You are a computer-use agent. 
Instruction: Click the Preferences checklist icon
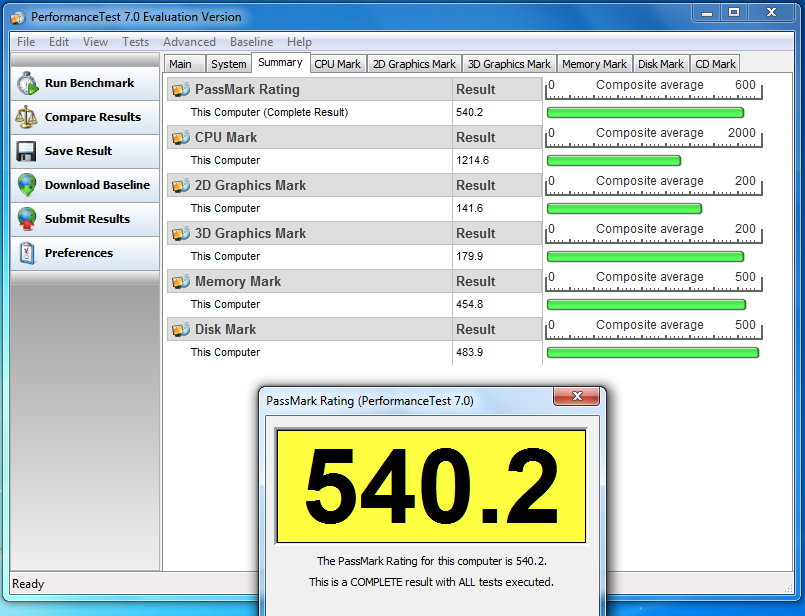click(27, 253)
